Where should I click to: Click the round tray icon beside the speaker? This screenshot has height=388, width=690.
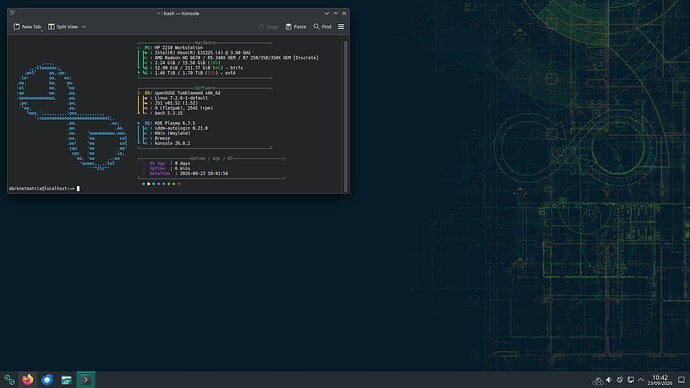pos(620,380)
